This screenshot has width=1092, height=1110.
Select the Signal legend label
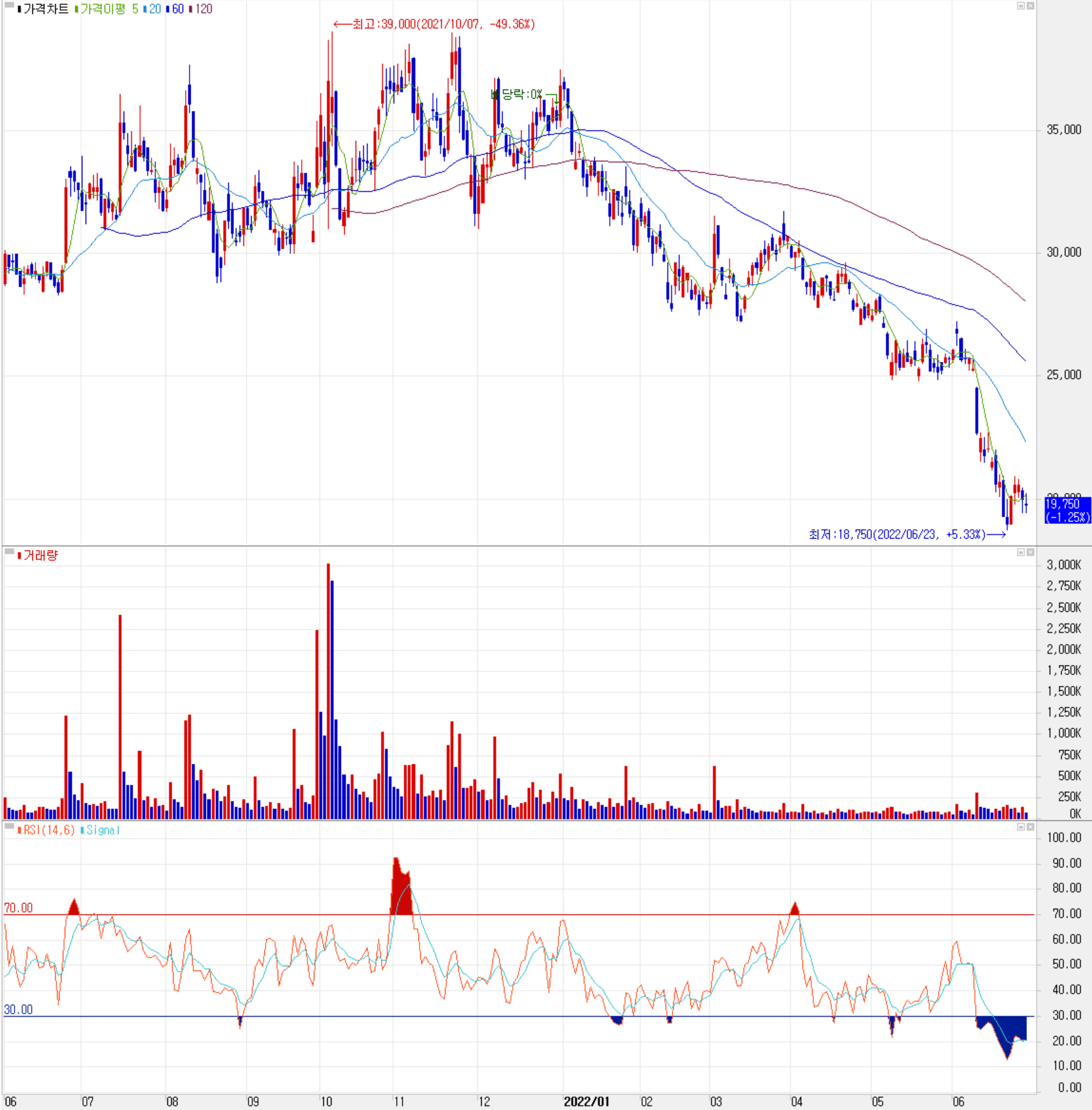[x=103, y=830]
